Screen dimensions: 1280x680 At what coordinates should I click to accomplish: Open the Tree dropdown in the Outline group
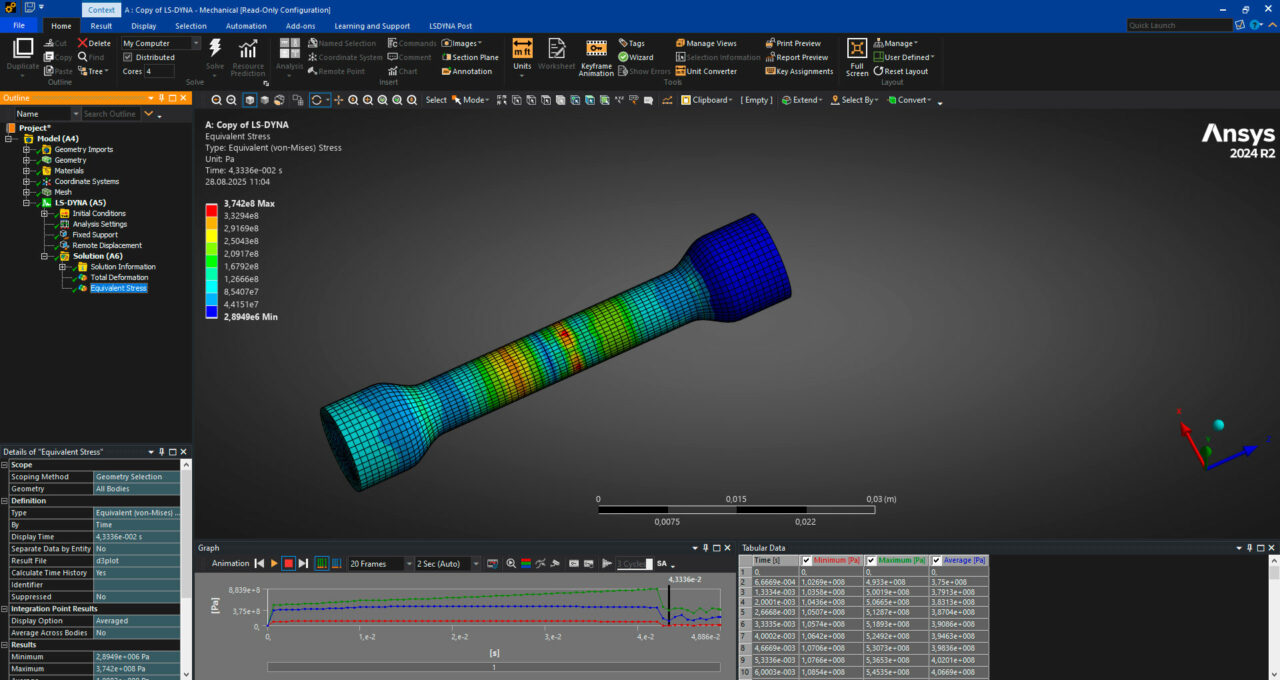93,71
